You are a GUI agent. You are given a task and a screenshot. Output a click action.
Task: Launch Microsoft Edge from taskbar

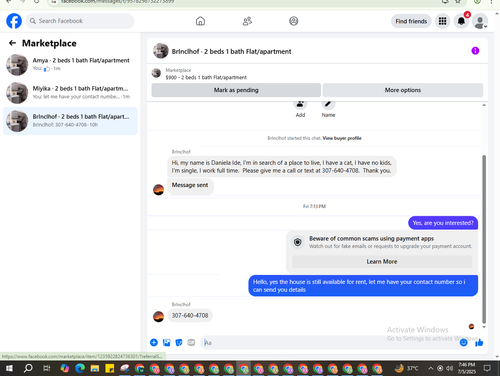coord(80,368)
